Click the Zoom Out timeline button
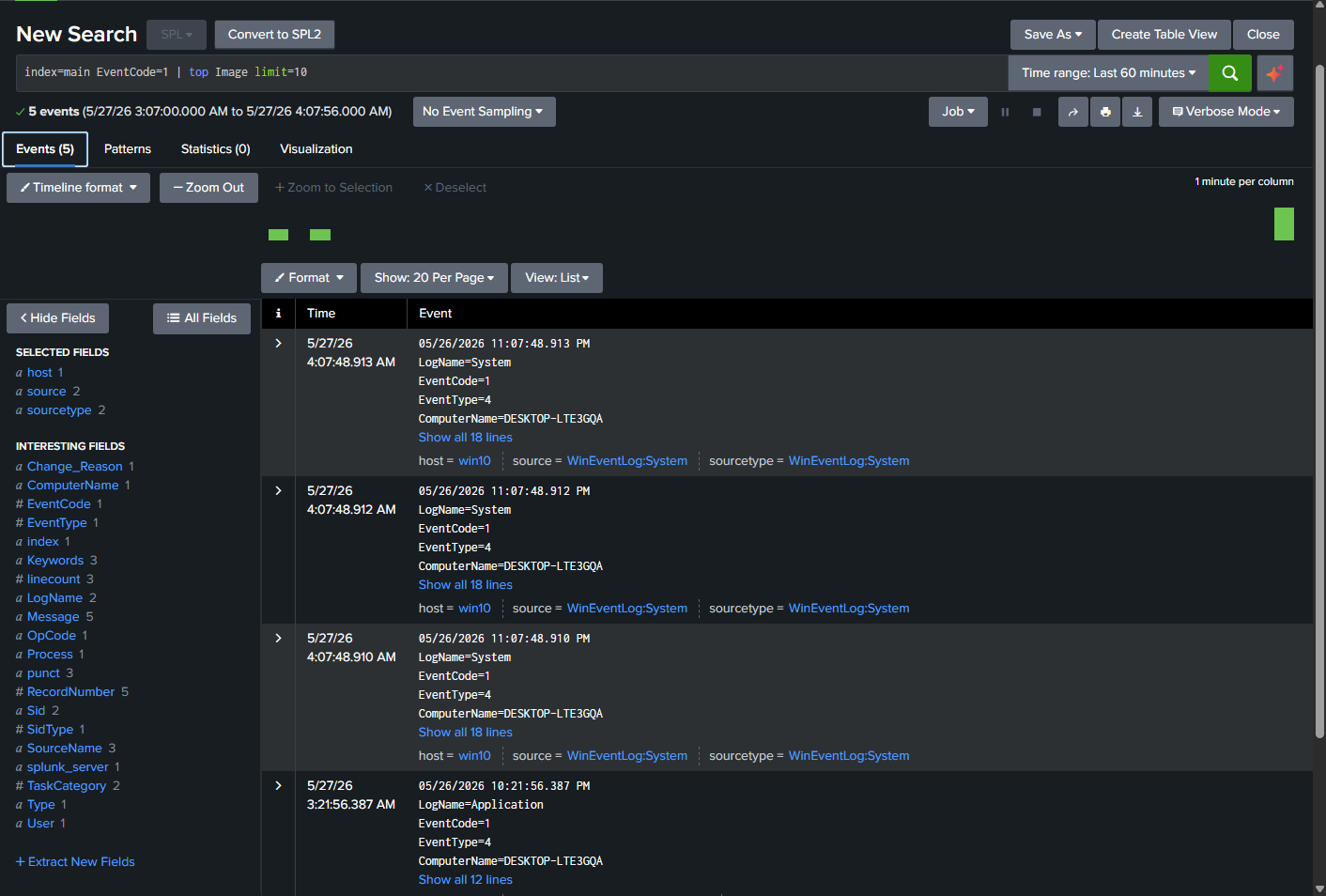 (208, 188)
